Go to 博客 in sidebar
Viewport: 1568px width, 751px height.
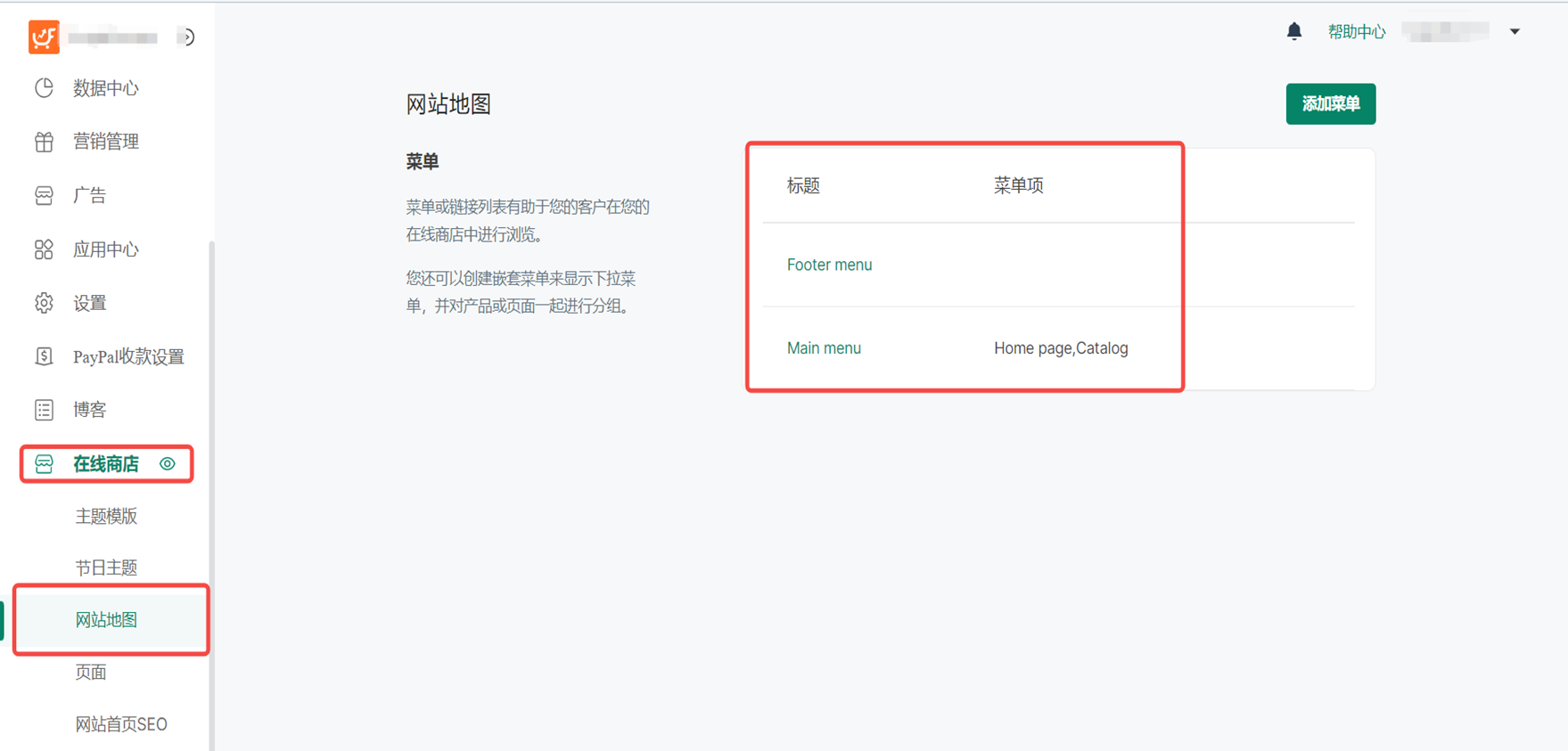pos(89,410)
